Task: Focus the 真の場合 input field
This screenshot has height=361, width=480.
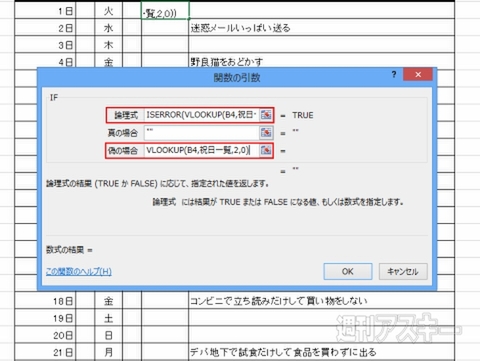Action: coord(202,133)
